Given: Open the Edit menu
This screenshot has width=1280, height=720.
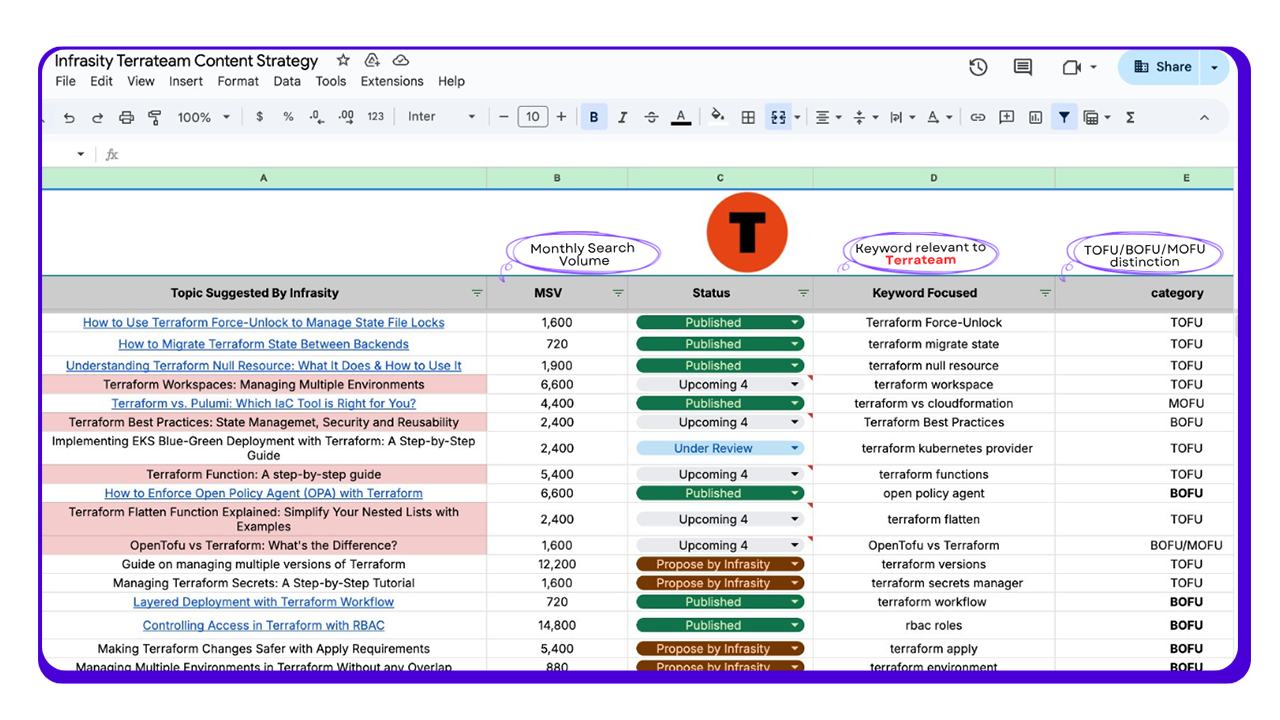Looking at the screenshot, I should (101, 81).
